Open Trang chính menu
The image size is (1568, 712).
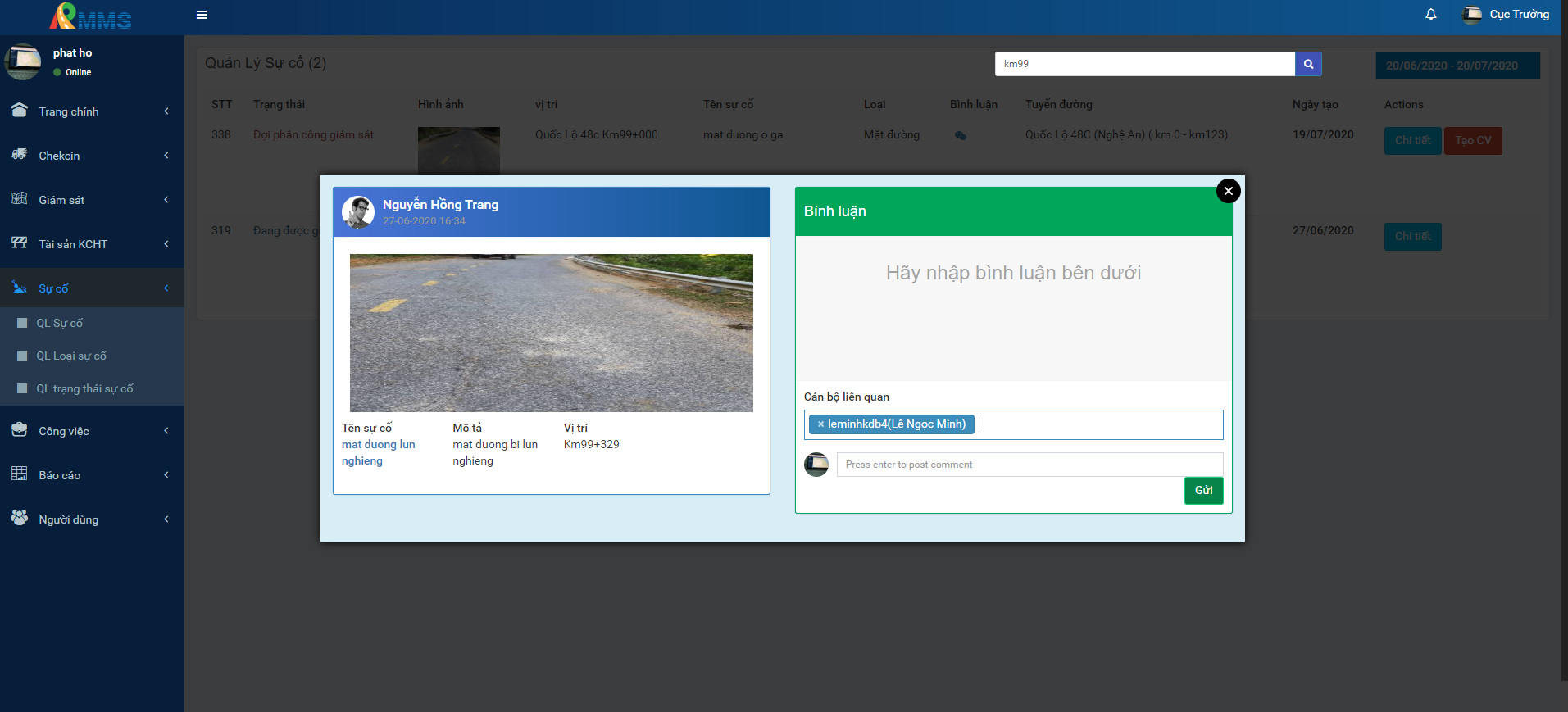click(92, 111)
